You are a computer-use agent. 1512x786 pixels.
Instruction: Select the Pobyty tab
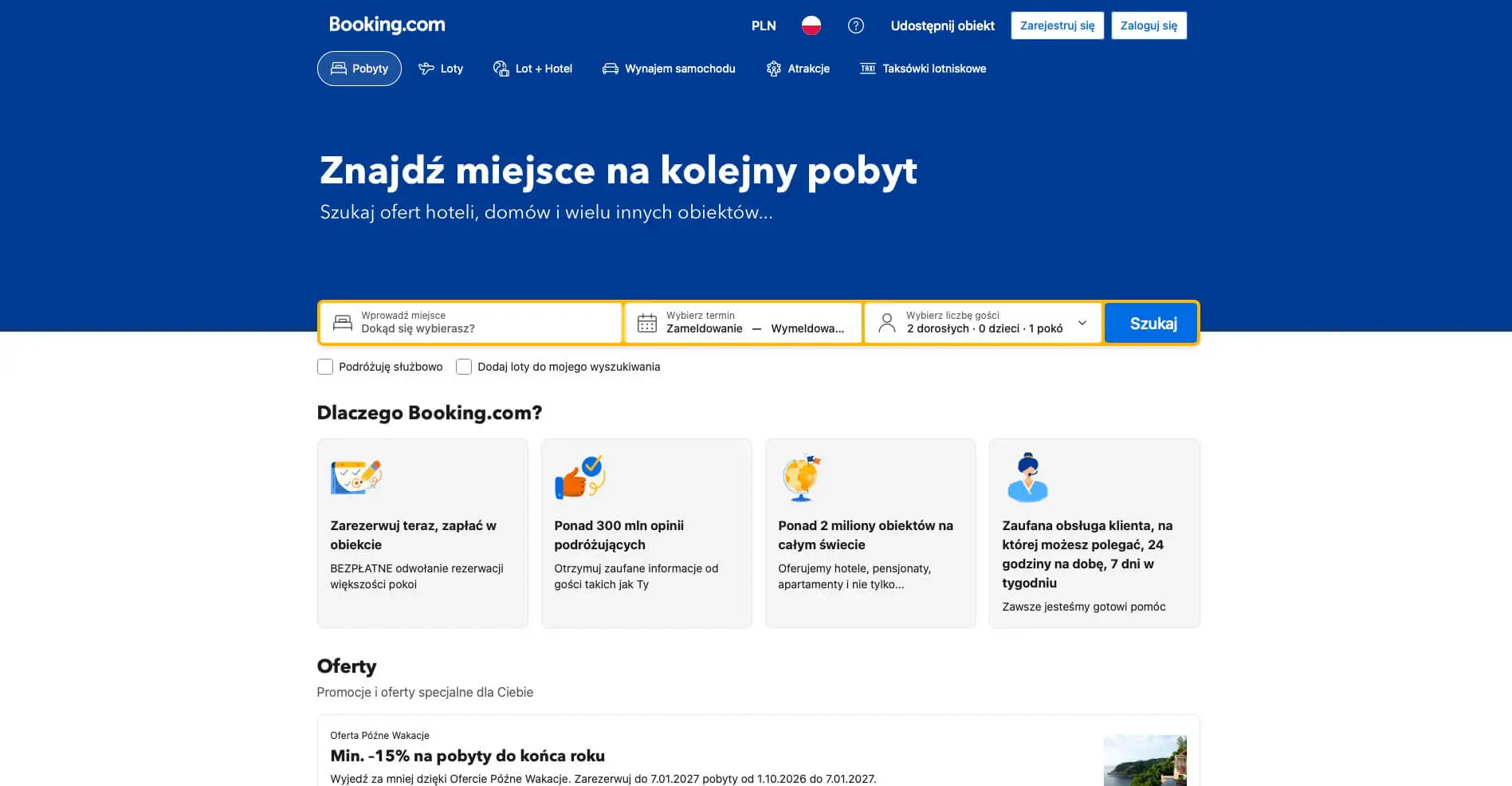coord(359,69)
